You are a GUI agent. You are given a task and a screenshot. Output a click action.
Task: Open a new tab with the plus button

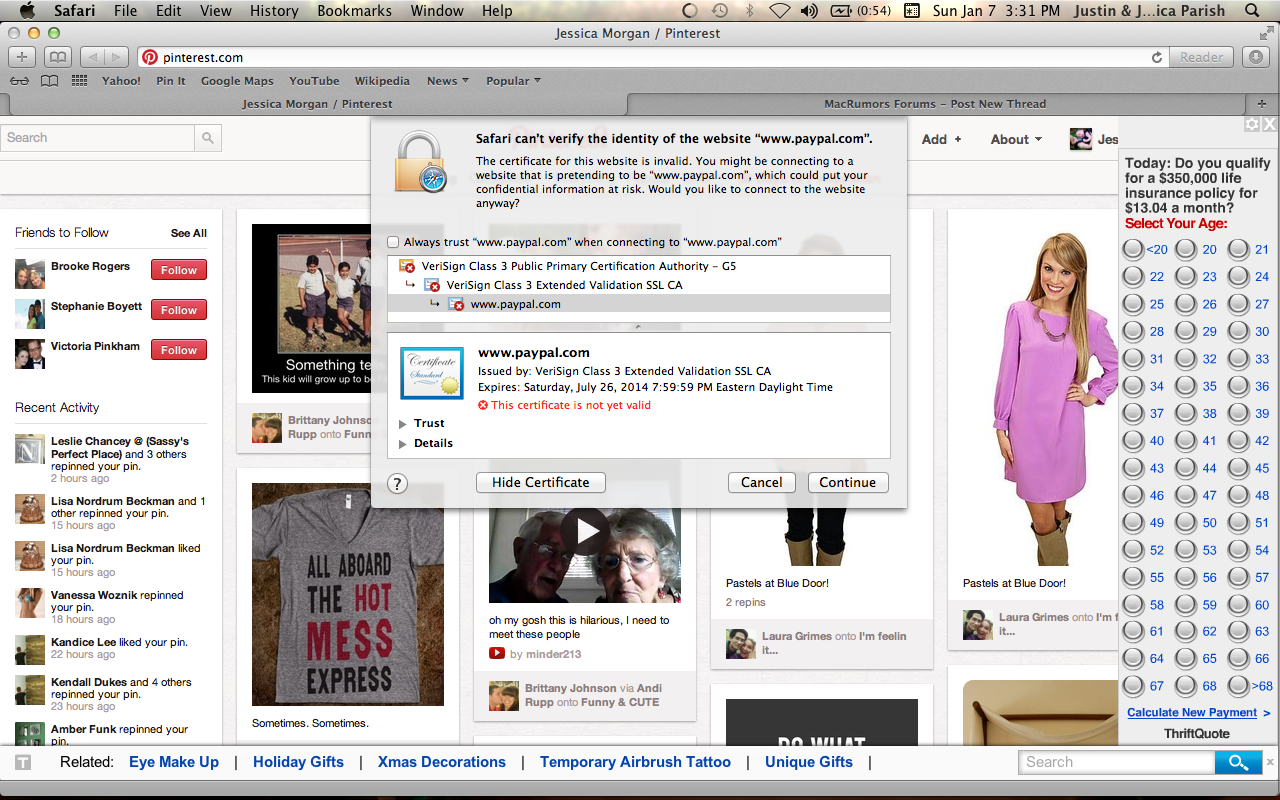point(1262,103)
